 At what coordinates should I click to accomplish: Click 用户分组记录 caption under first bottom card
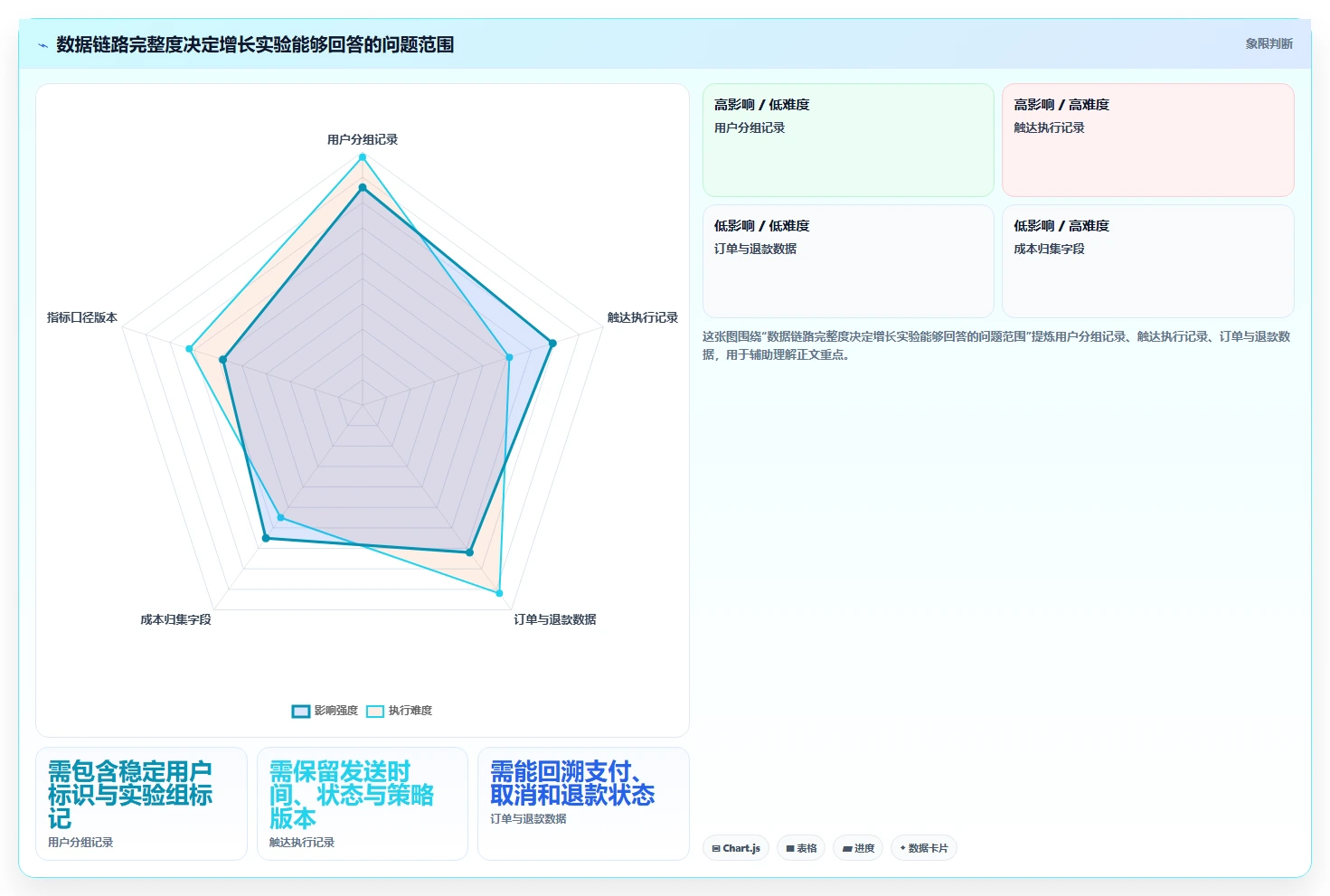[x=80, y=842]
